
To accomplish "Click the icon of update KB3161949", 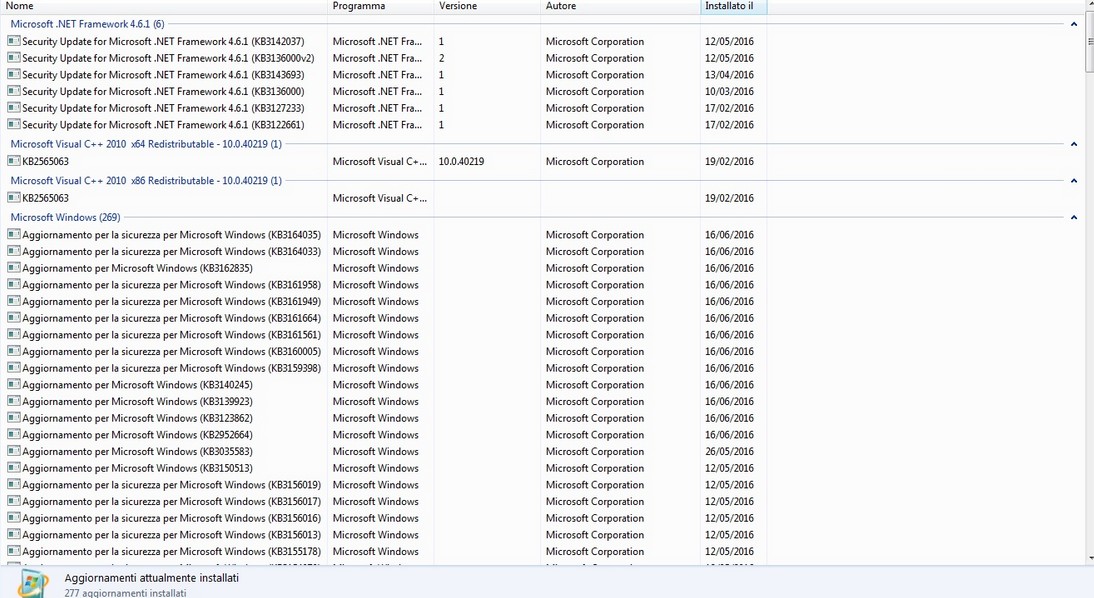I will [13, 301].
